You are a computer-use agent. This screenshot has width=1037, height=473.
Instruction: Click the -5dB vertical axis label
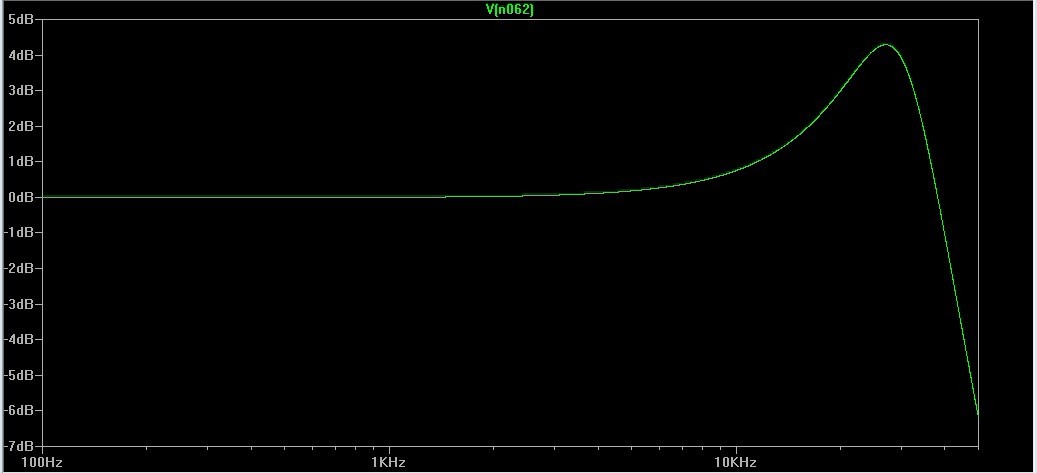(x=18, y=375)
